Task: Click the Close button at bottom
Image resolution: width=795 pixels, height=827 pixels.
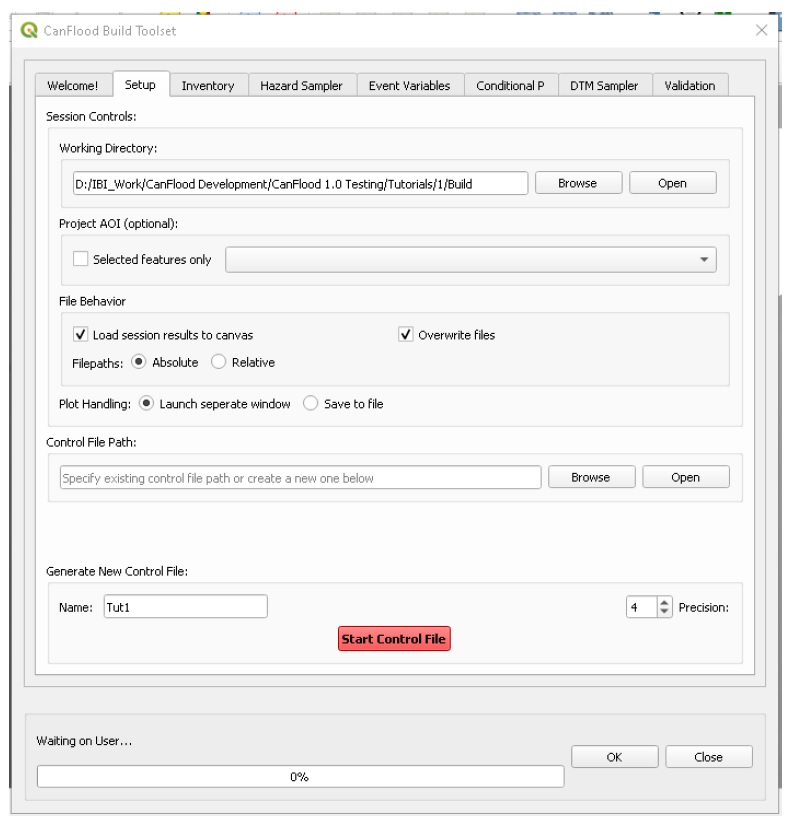Action: click(x=708, y=757)
